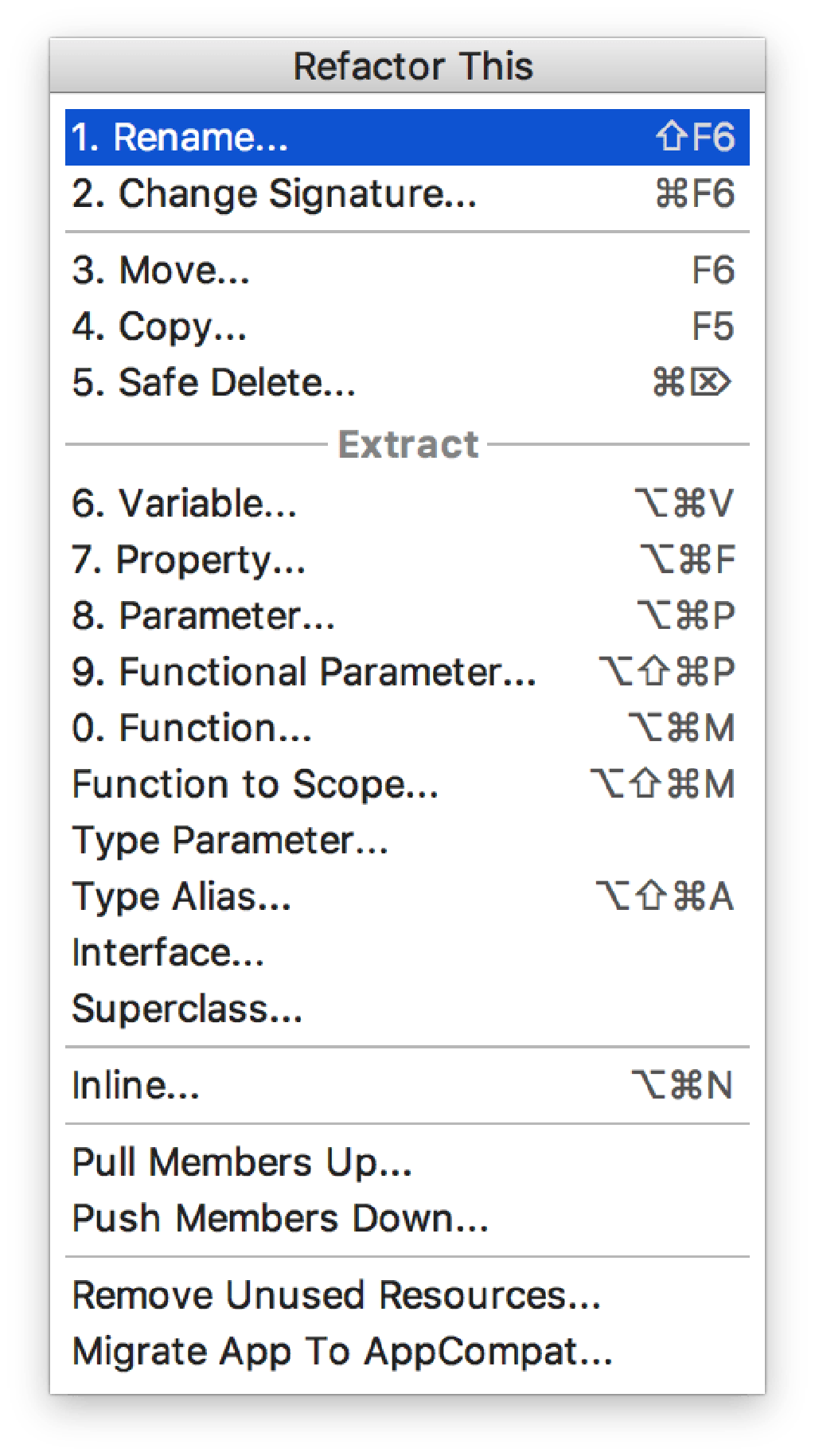
Task: Select Function to Scope option
Action: tap(255, 785)
